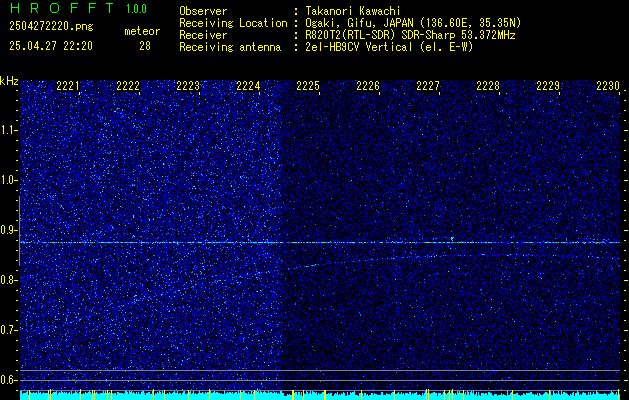This screenshot has height=400, width=629.
Task: Click the 2229 time marker
Action: click(x=548, y=86)
